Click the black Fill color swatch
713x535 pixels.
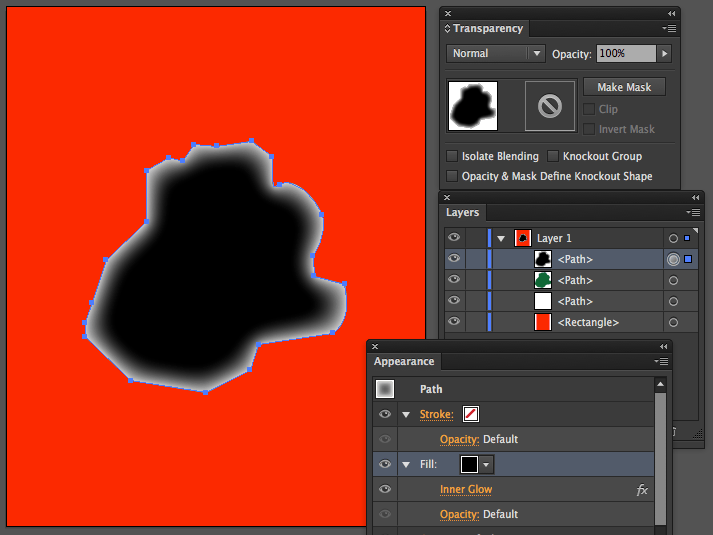[469, 465]
